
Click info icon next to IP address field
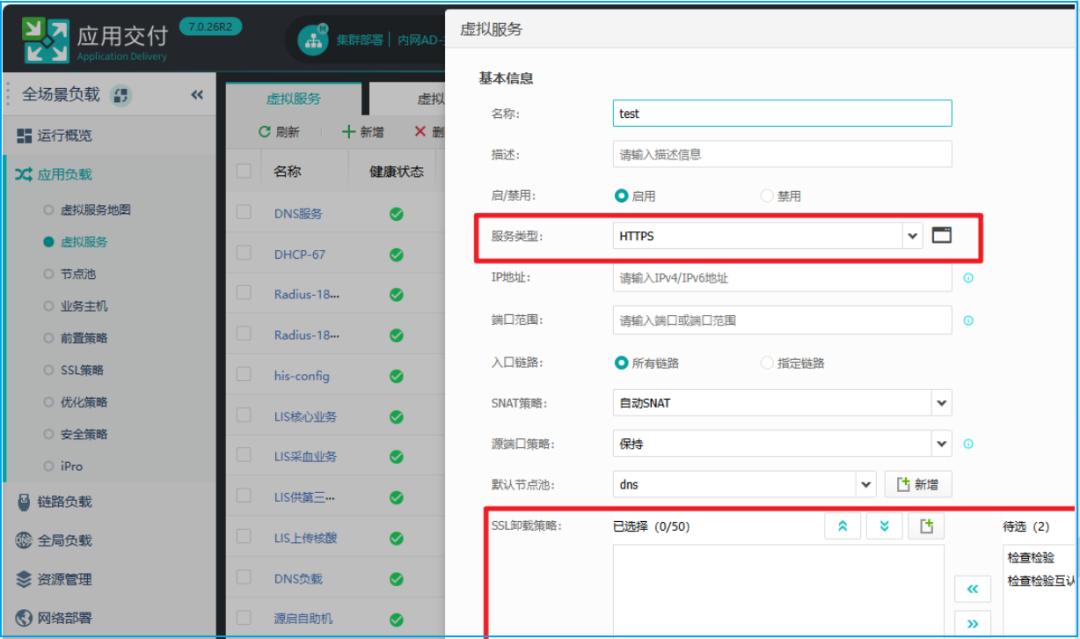[x=968, y=278]
